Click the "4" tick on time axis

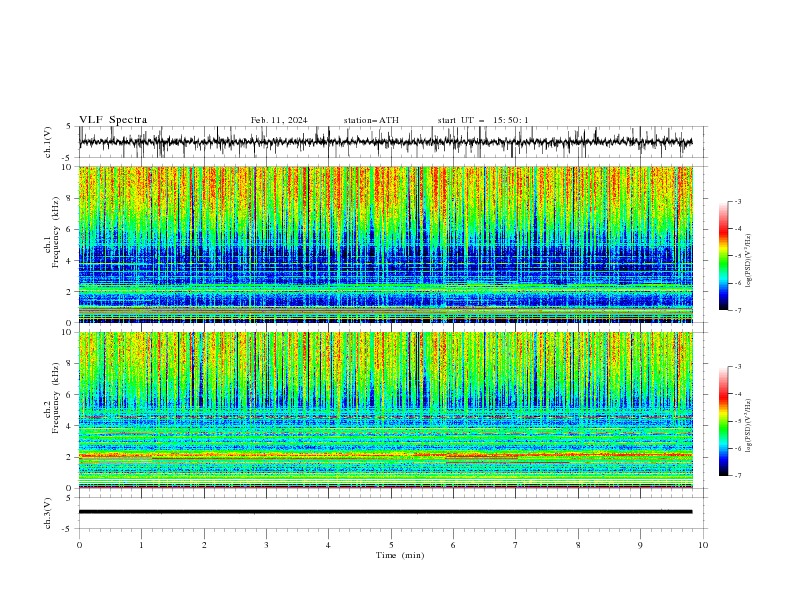(x=328, y=545)
